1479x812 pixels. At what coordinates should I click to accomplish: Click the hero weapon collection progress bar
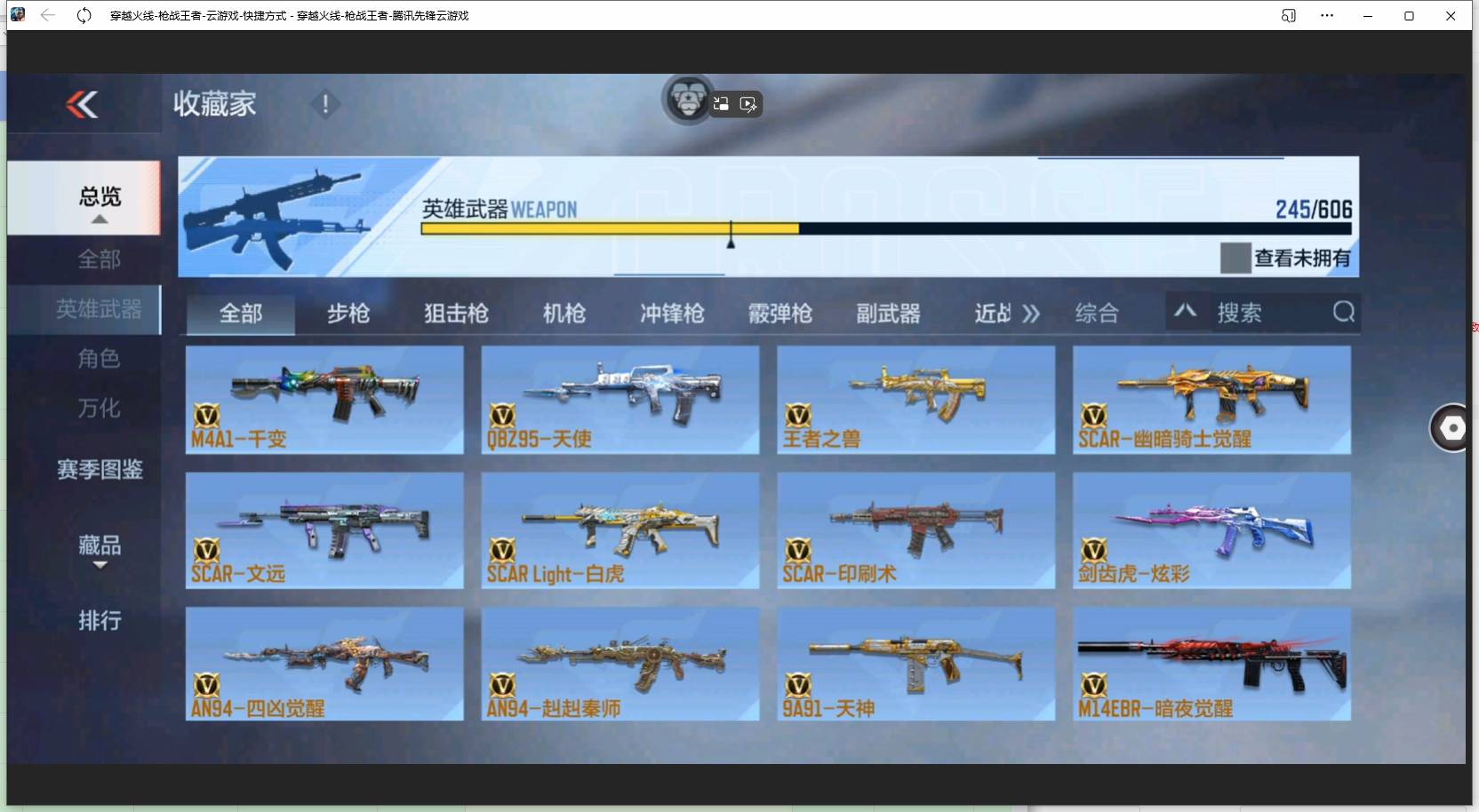(x=886, y=228)
